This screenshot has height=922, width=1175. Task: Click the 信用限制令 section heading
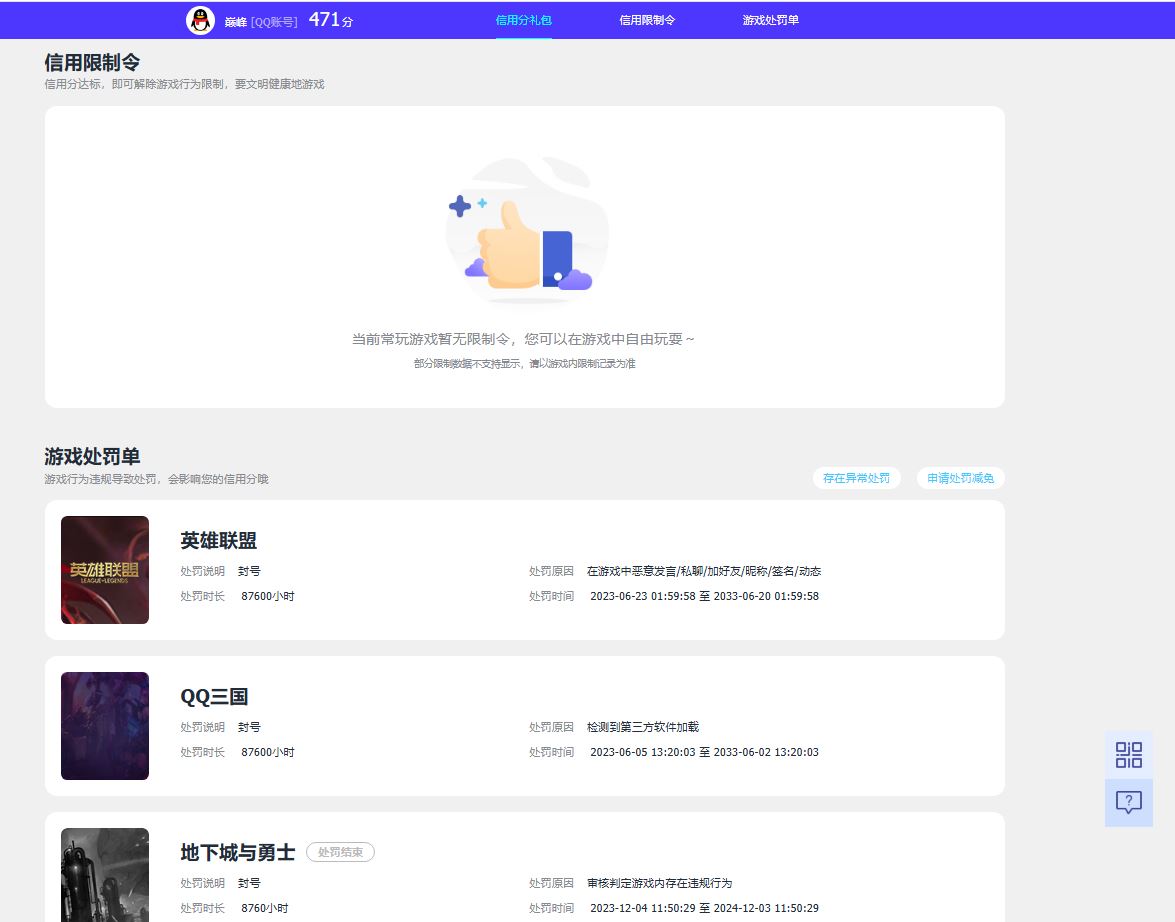pyautogui.click(x=92, y=63)
